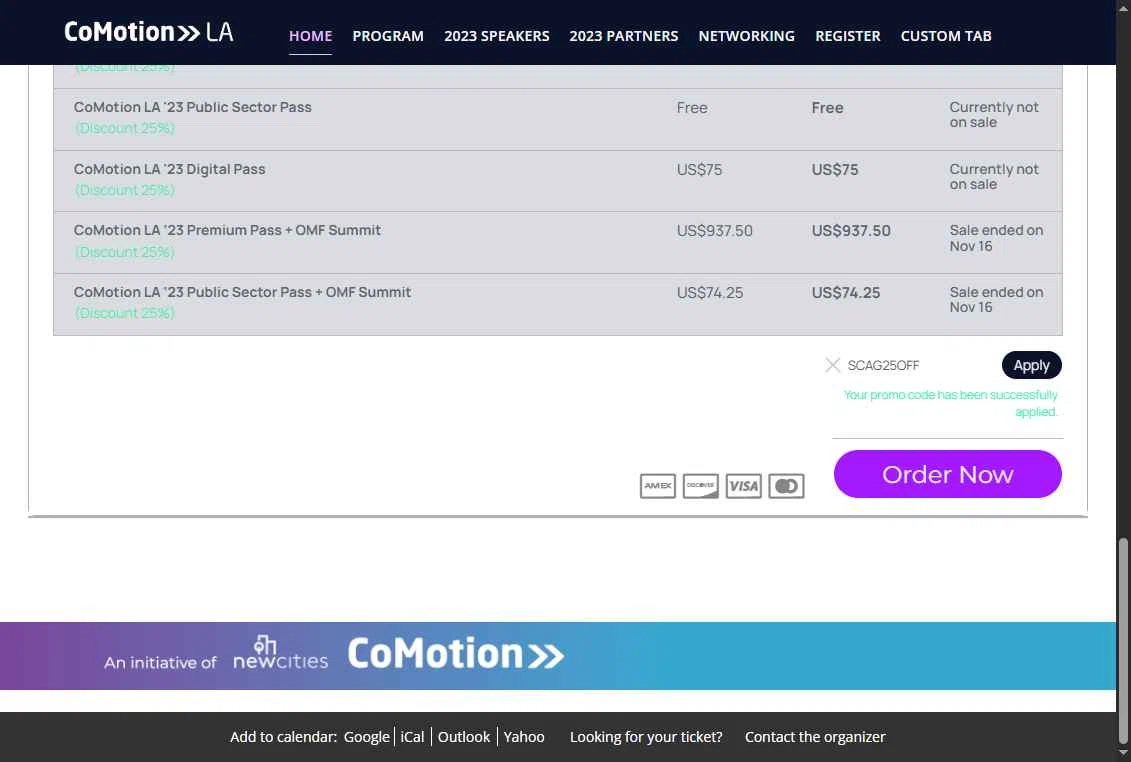Open the NETWORKING nav item

(746, 36)
